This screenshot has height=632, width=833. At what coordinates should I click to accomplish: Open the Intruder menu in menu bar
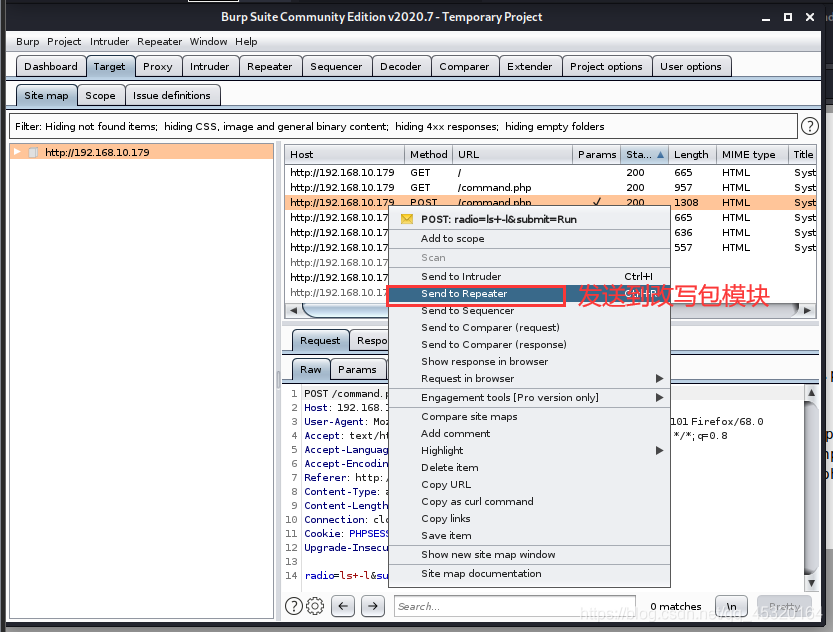pos(109,41)
